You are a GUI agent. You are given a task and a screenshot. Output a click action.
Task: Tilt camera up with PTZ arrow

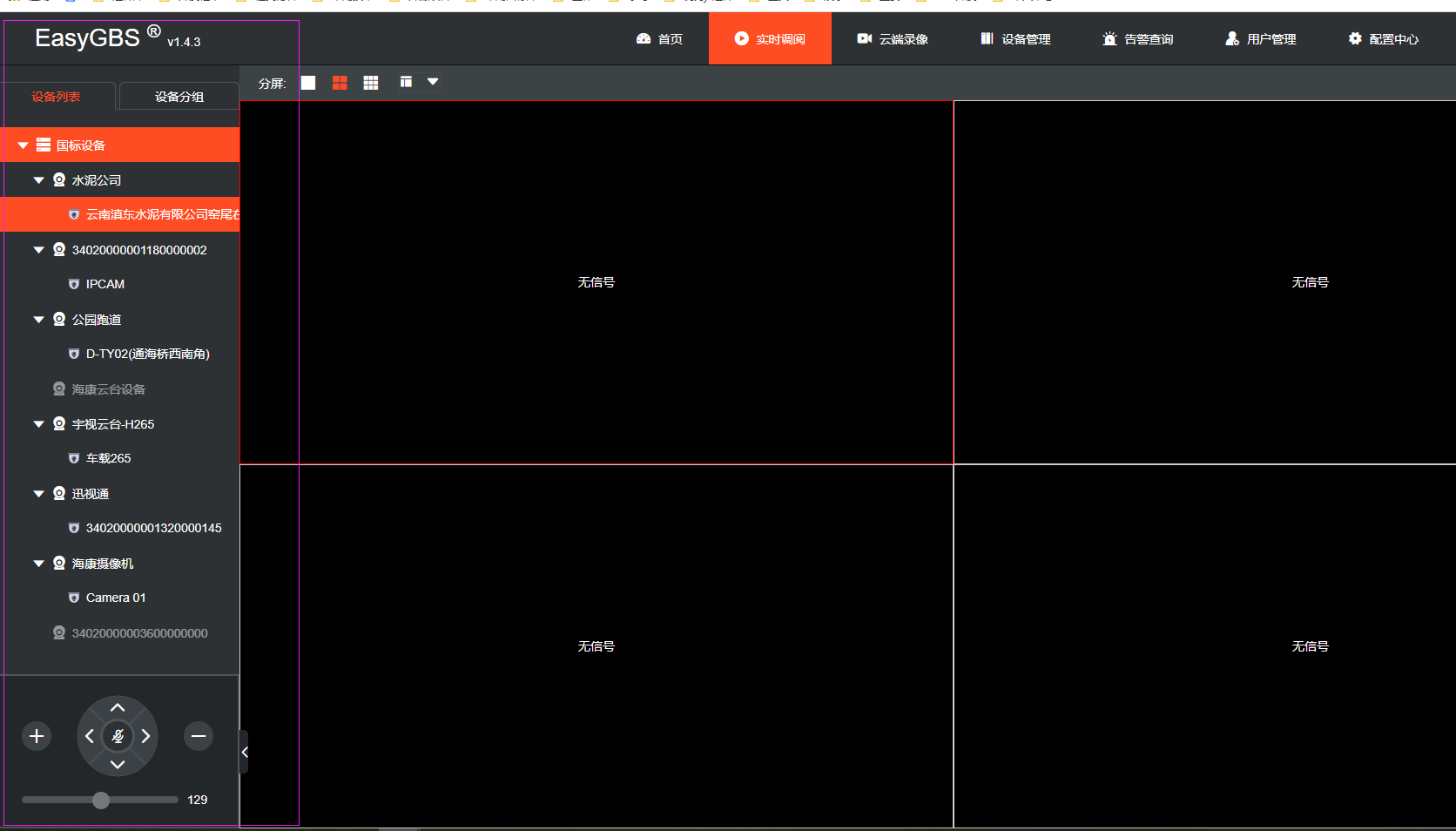coord(118,708)
